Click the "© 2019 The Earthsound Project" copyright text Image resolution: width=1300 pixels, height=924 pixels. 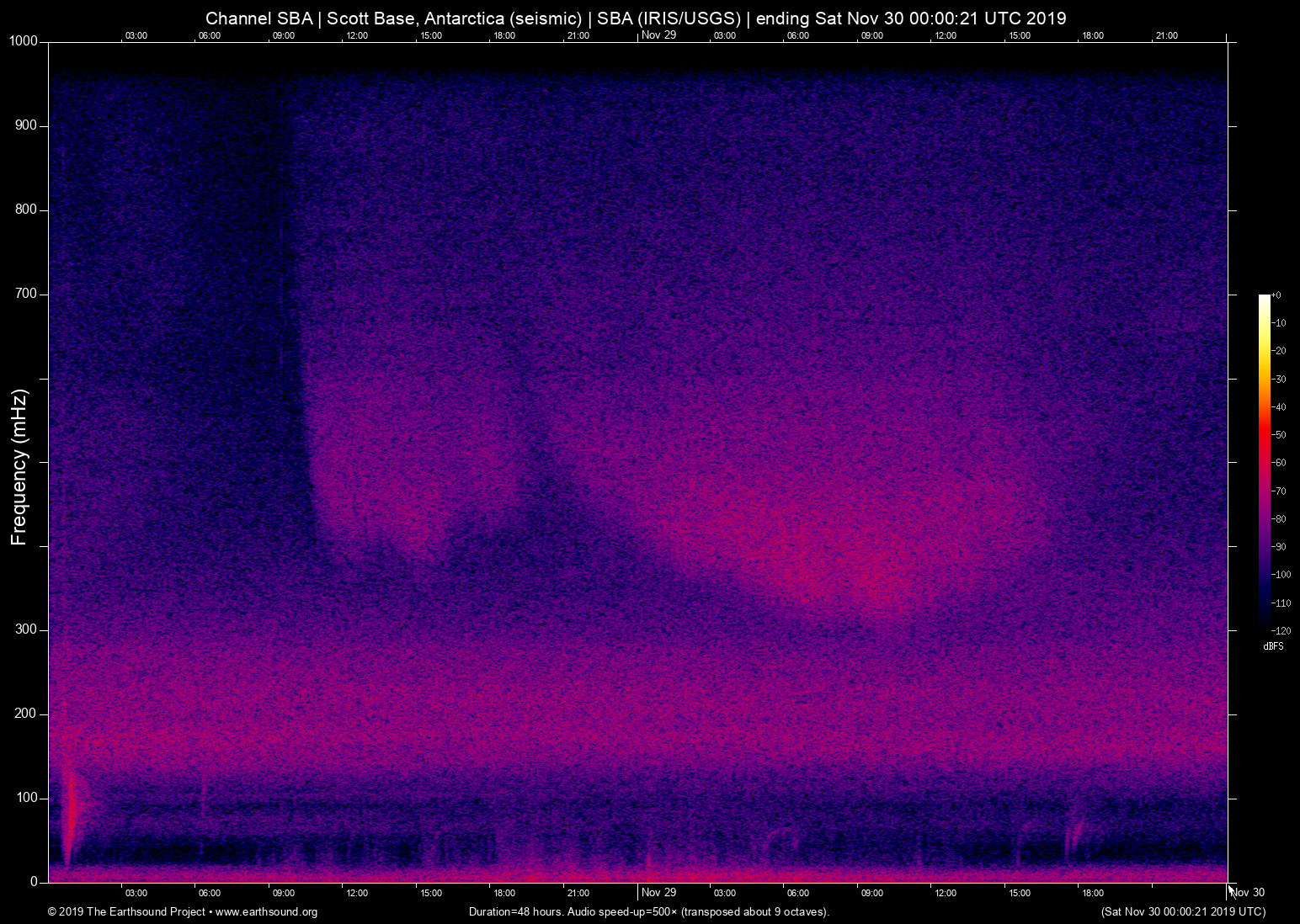(x=126, y=912)
